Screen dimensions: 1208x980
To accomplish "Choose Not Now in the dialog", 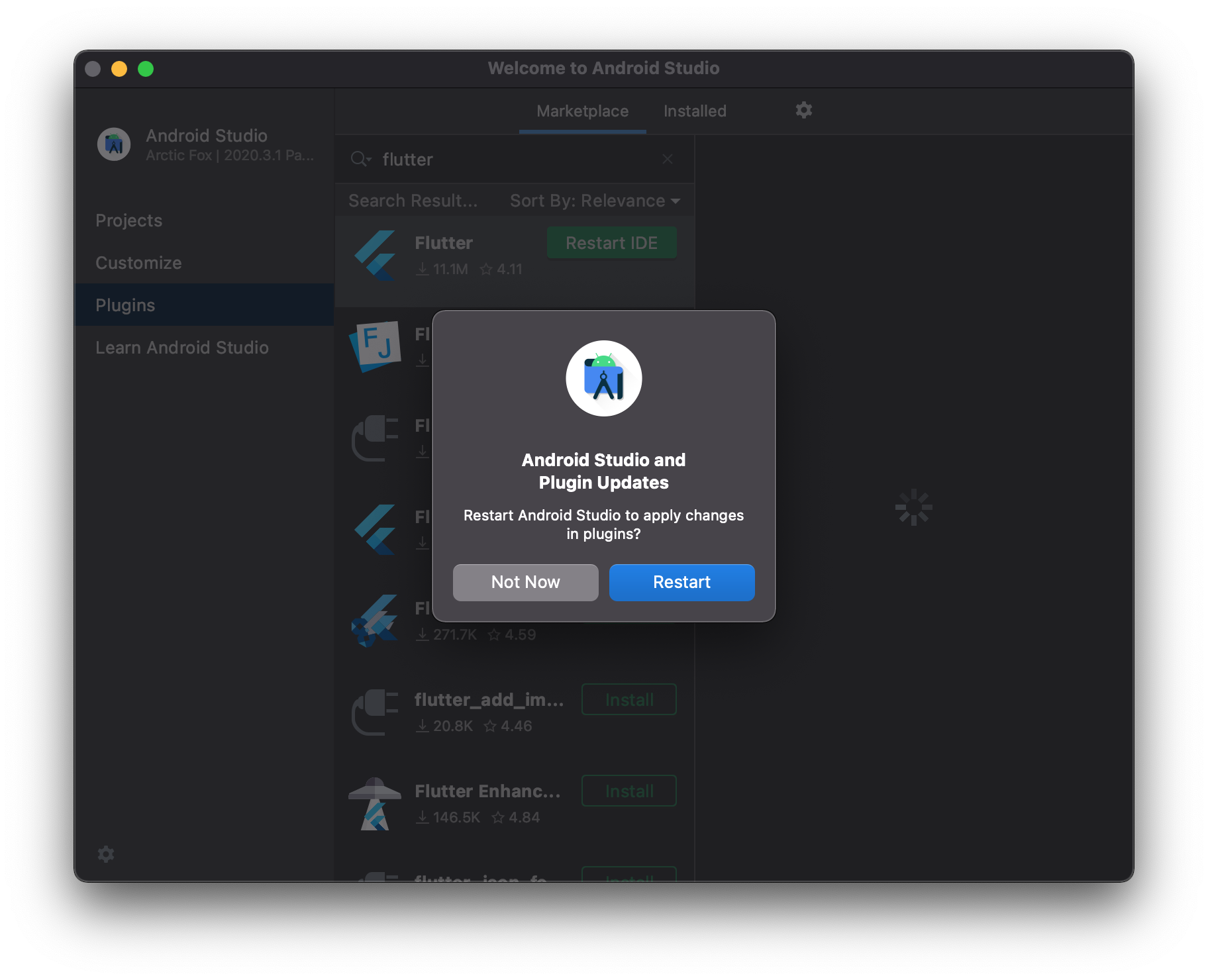I will pos(525,582).
